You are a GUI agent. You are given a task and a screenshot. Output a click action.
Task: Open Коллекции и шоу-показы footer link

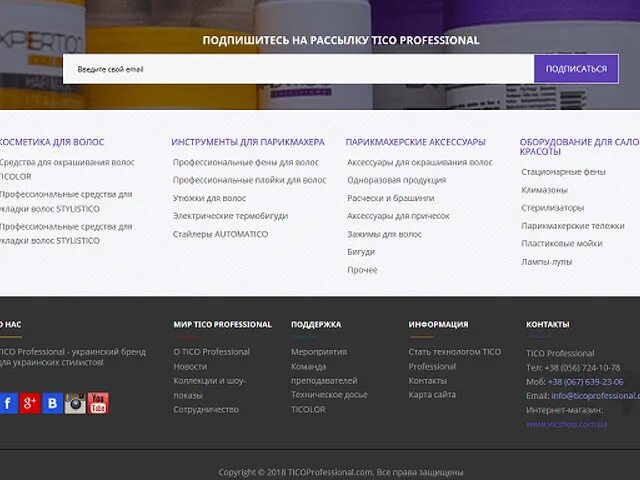click(x=209, y=388)
